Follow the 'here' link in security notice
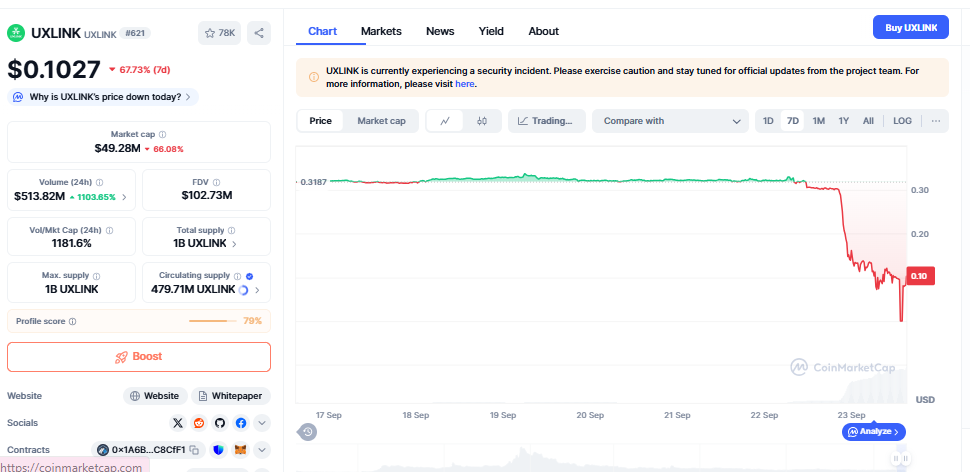This screenshot has height=472, width=970. coord(465,84)
